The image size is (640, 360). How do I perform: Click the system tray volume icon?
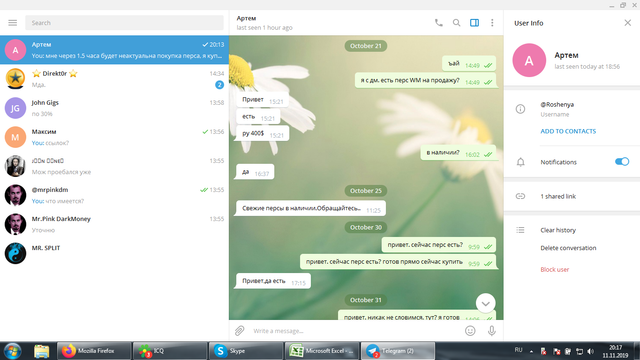click(x=591, y=351)
